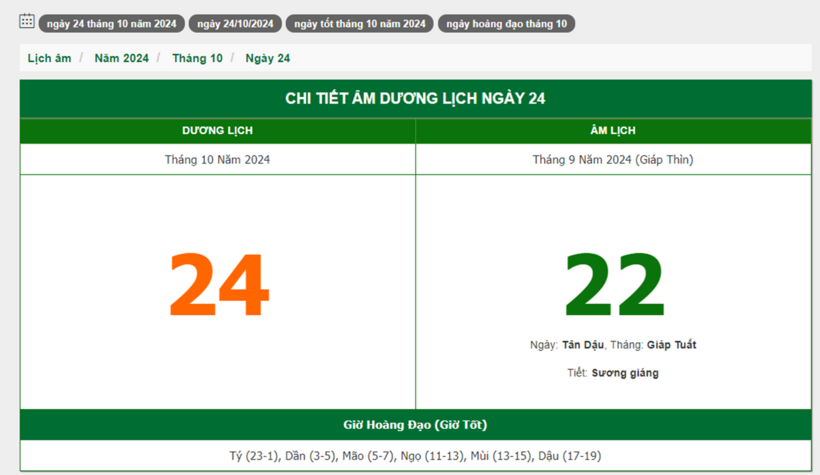
Task: Navigate to the Tháng 10 breadcrumb
Action: pos(197,58)
